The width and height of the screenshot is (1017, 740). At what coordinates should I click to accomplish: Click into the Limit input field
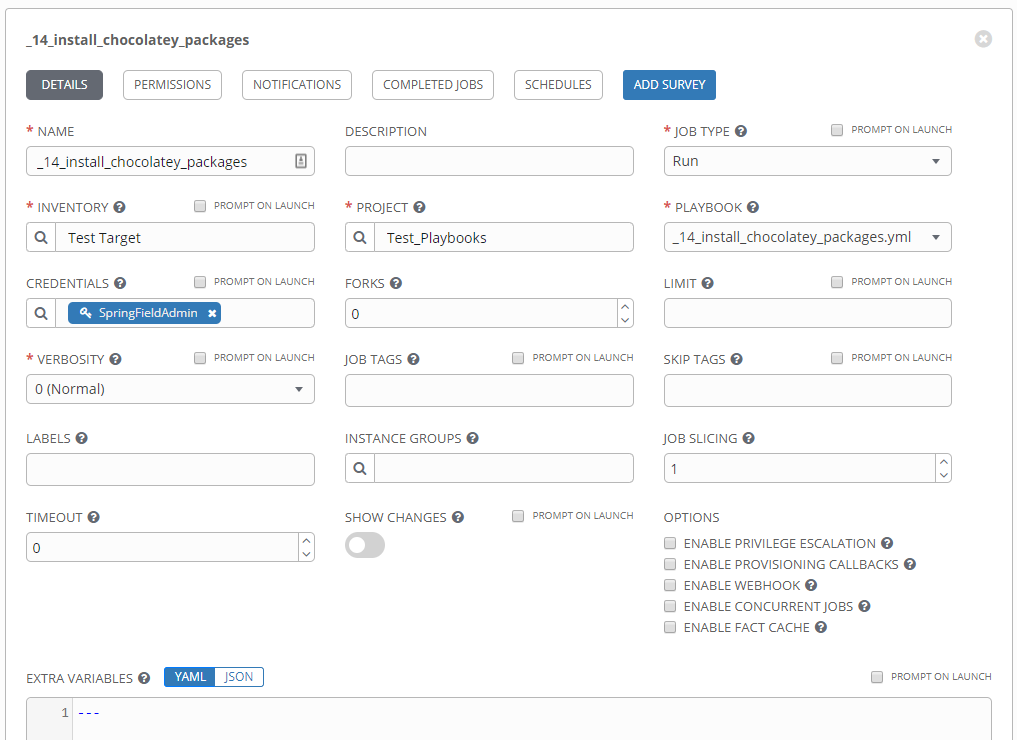(x=808, y=313)
